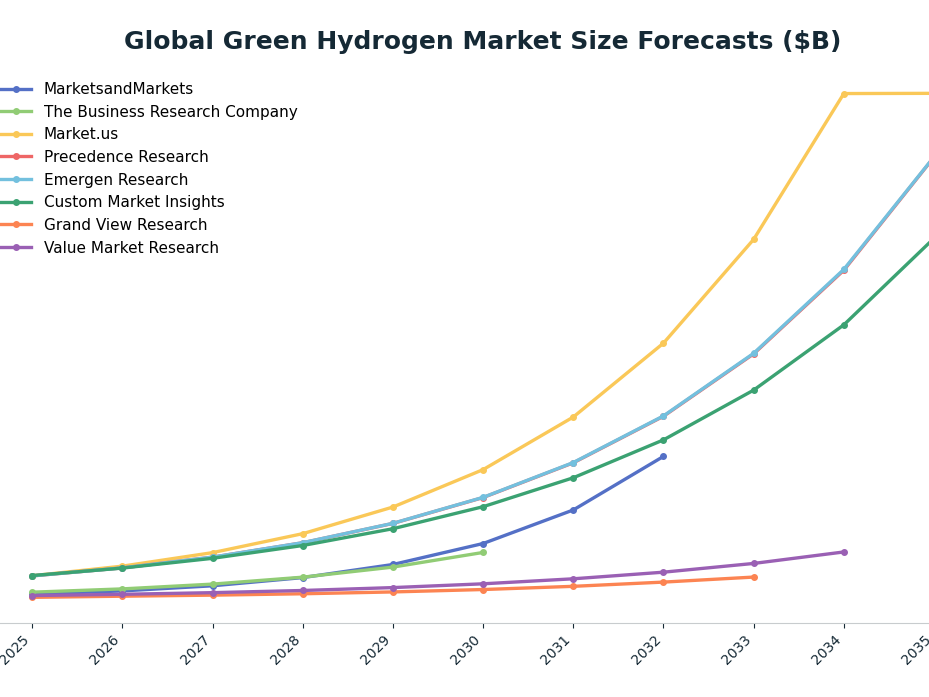Click Business Research Company green end point at 2030
This screenshot has height=697, width=929.
pos(483,552)
